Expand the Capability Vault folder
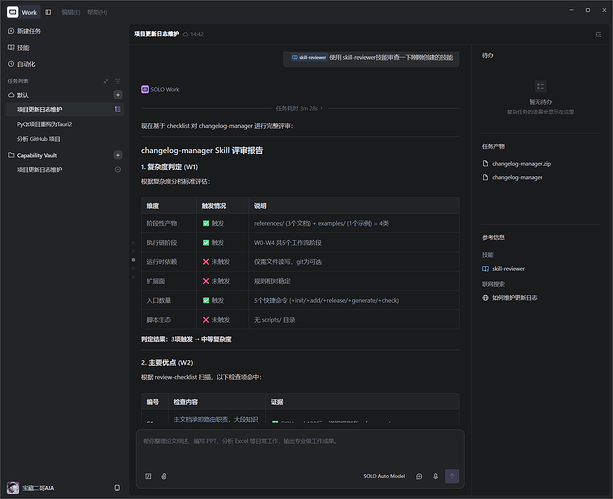This screenshot has height=499, width=613. click(33, 155)
